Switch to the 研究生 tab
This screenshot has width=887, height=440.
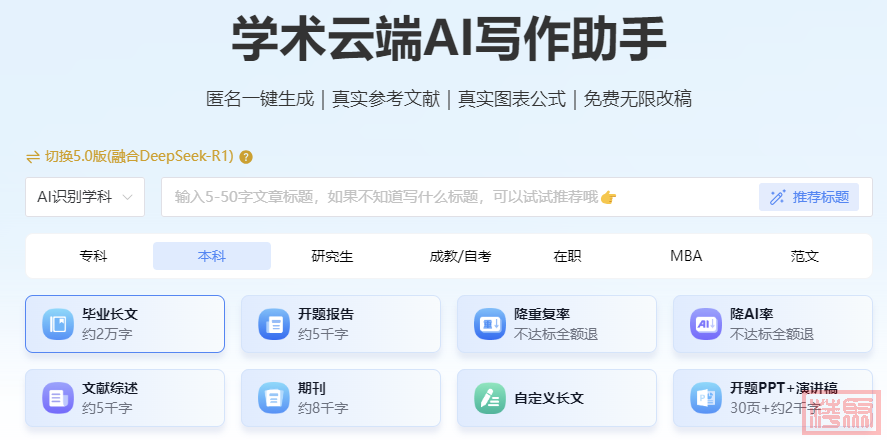332,256
